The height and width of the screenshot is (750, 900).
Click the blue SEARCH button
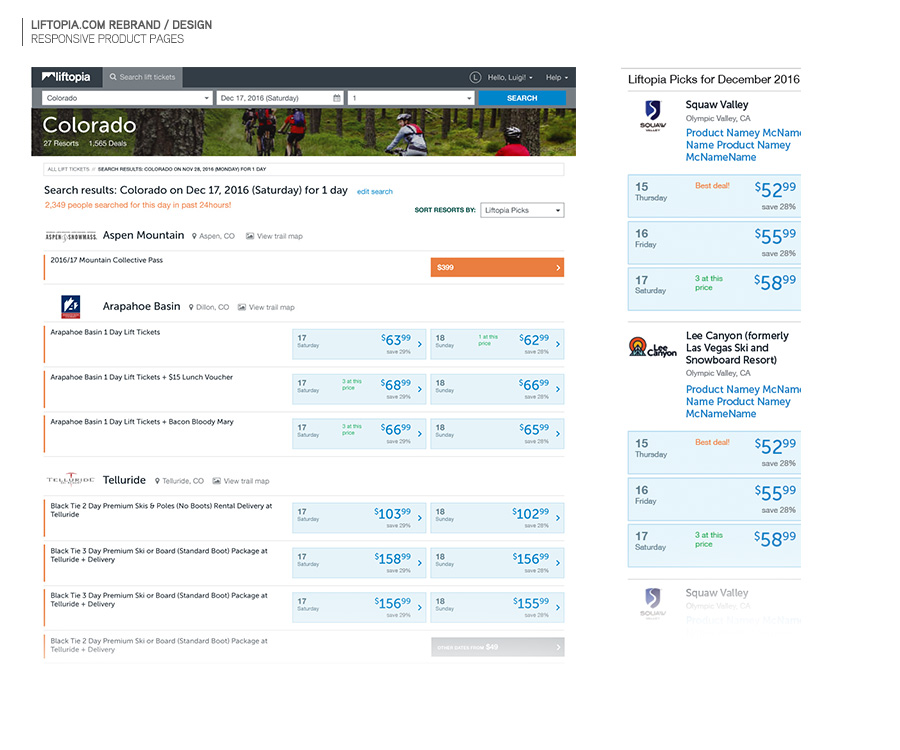tap(522, 98)
